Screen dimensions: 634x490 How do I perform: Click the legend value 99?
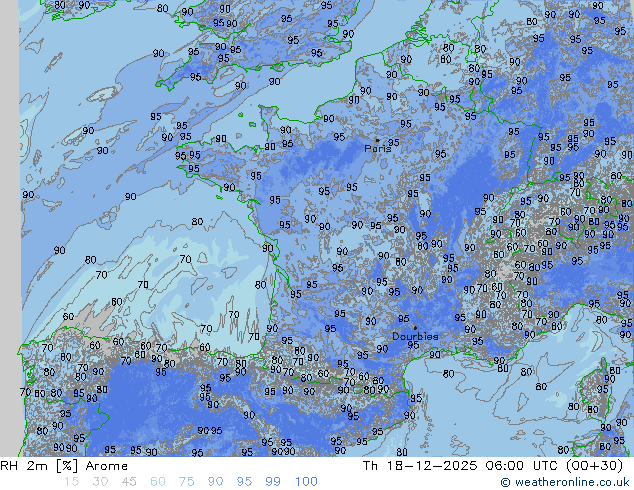pos(273,482)
